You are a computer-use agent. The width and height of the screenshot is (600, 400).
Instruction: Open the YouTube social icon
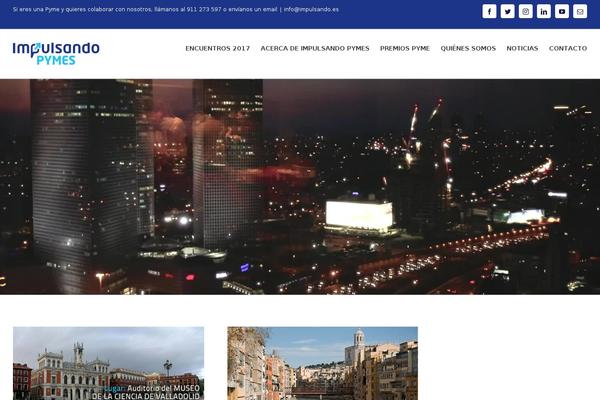pos(562,11)
